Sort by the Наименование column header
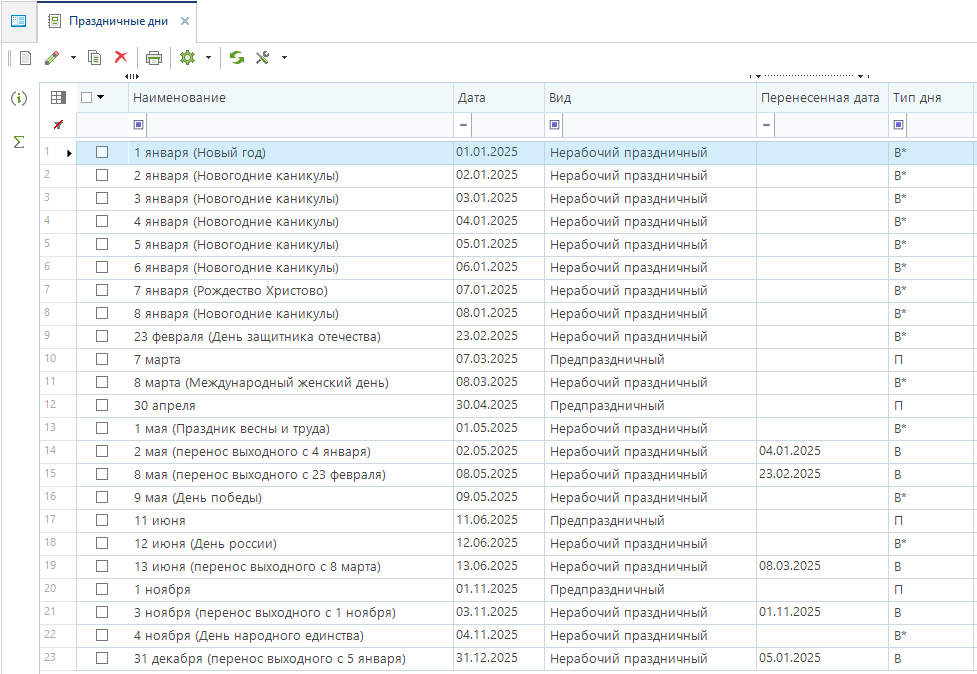The image size is (977, 674). [290, 97]
